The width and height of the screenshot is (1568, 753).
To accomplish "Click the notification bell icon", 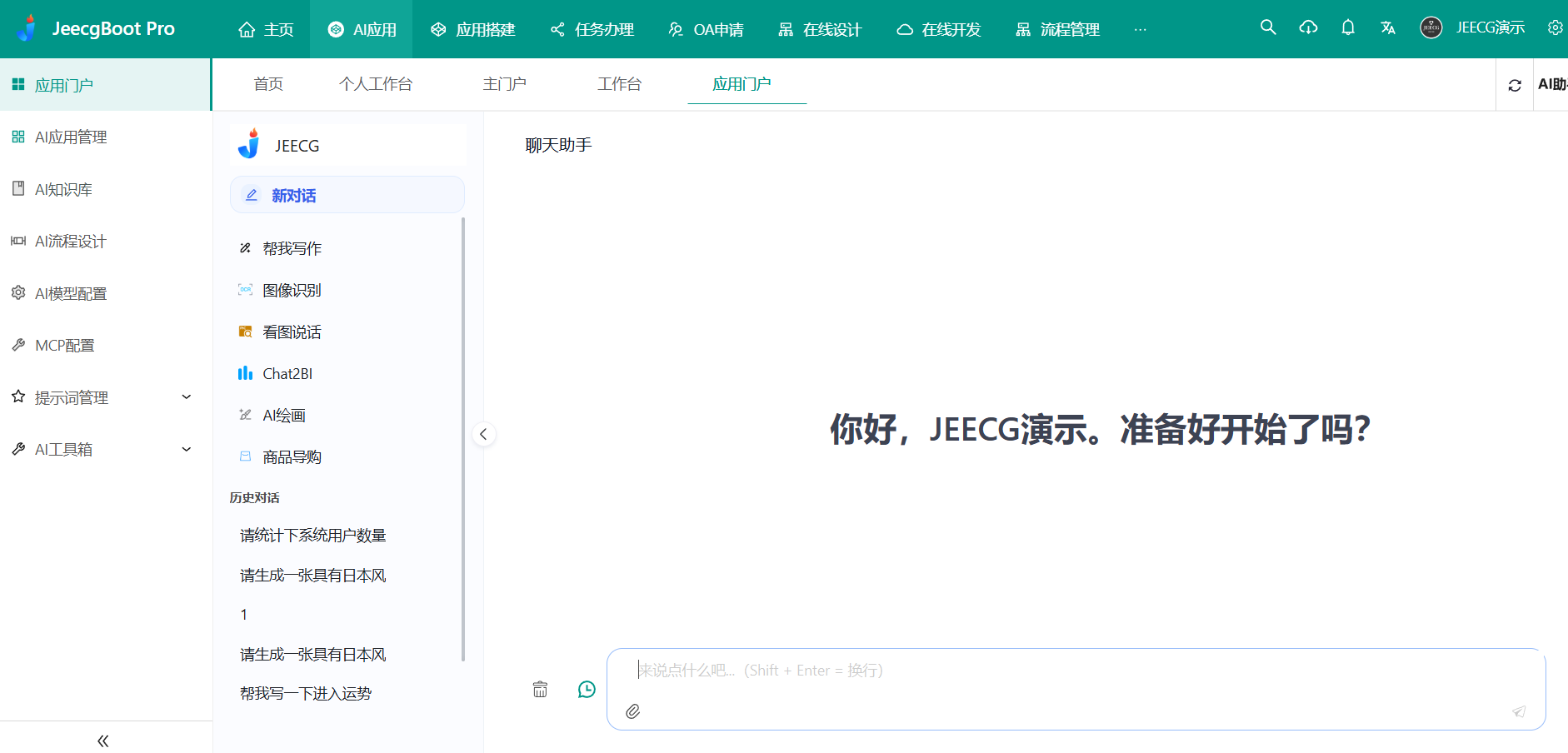I will tap(1347, 27).
